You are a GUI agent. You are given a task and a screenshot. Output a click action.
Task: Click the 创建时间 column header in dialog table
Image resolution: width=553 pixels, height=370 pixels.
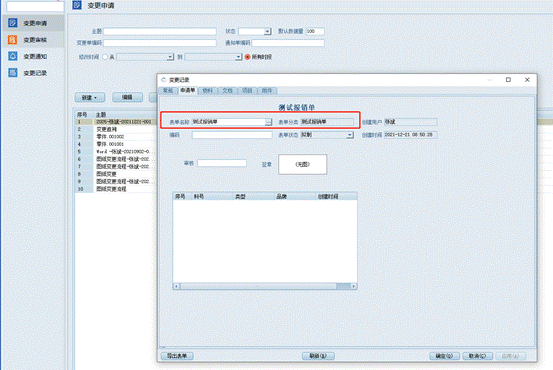click(336, 196)
